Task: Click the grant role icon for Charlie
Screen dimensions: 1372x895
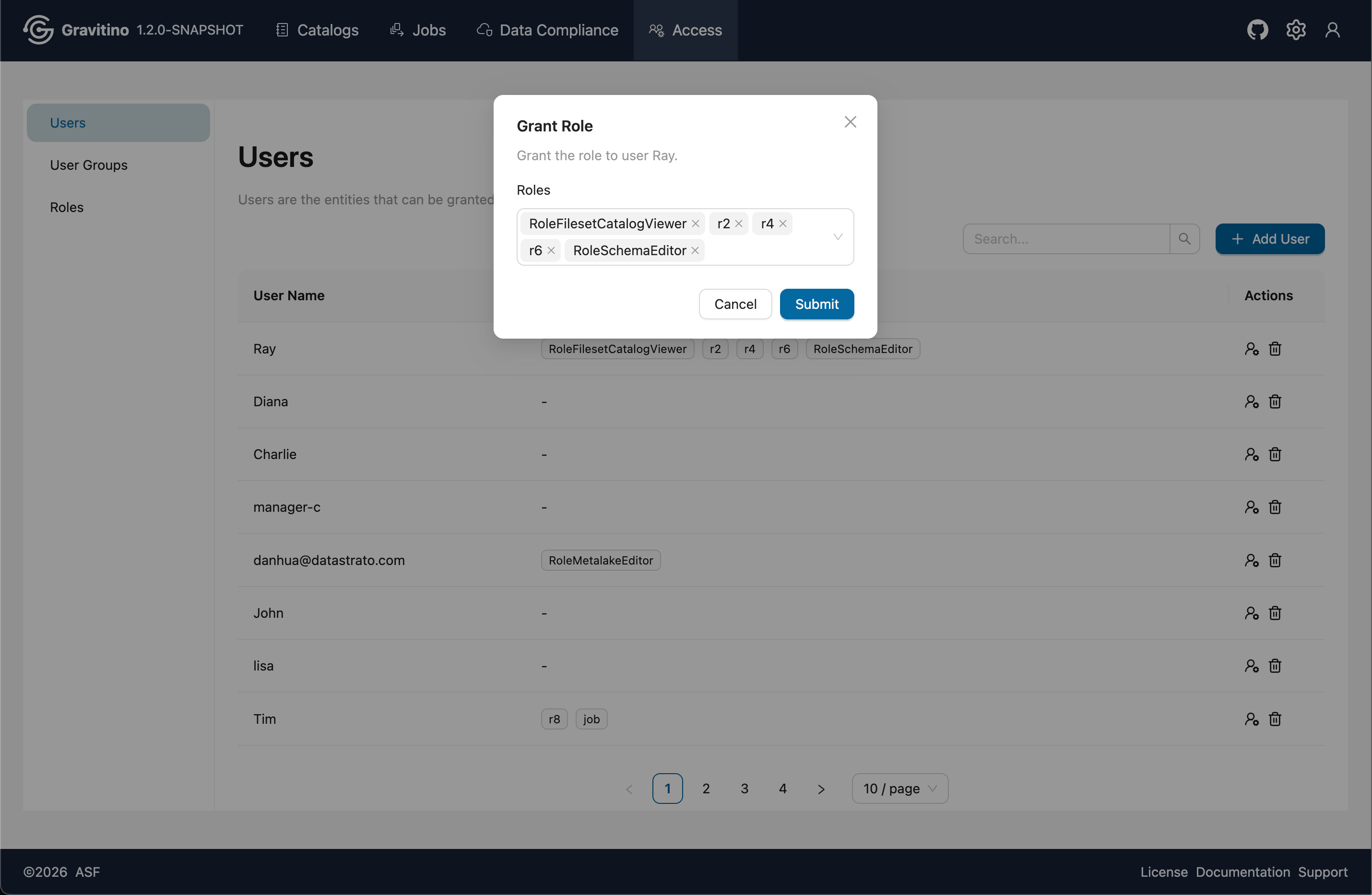Action: pos(1251,454)
